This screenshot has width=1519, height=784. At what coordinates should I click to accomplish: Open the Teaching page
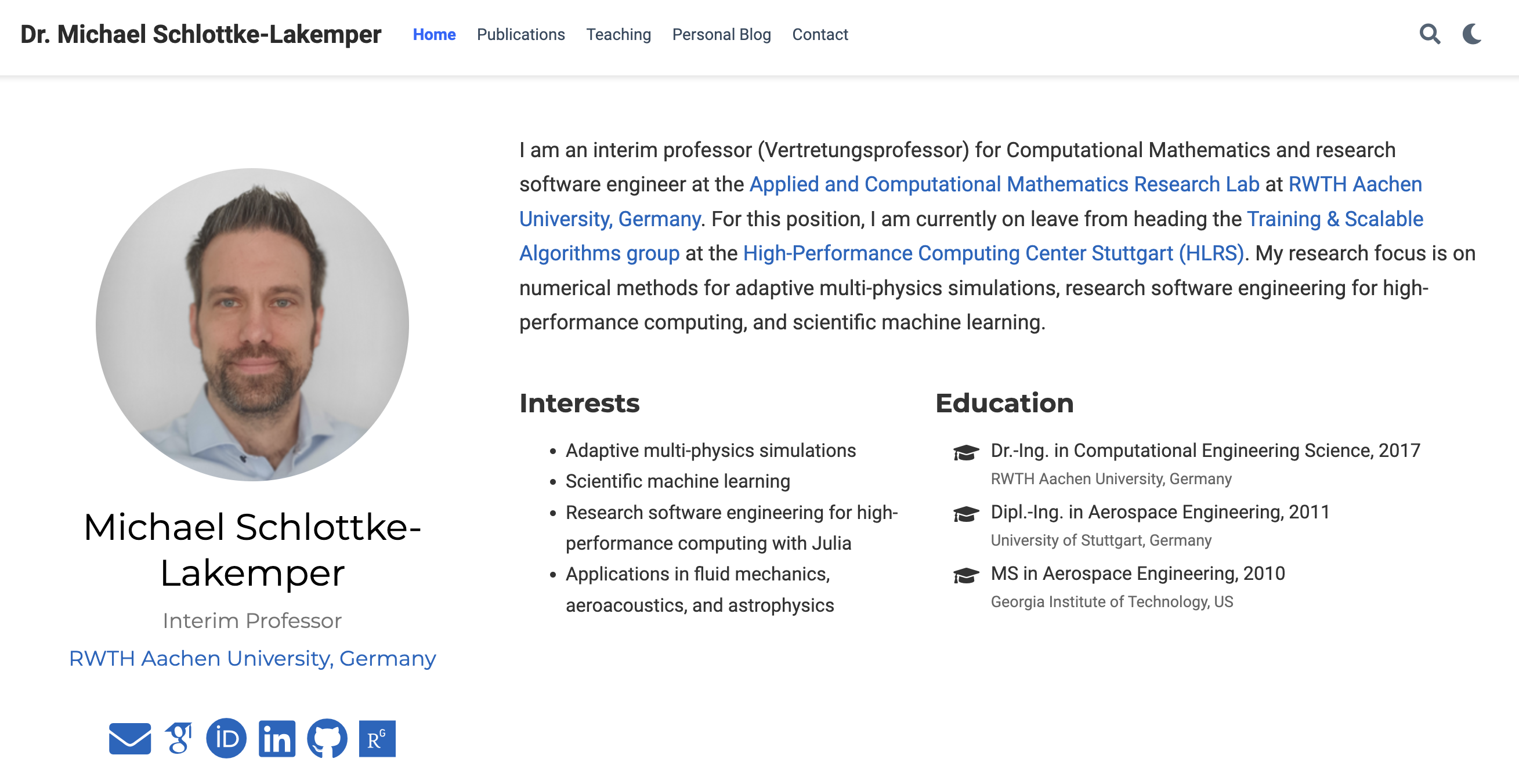(x=618, y=34)
